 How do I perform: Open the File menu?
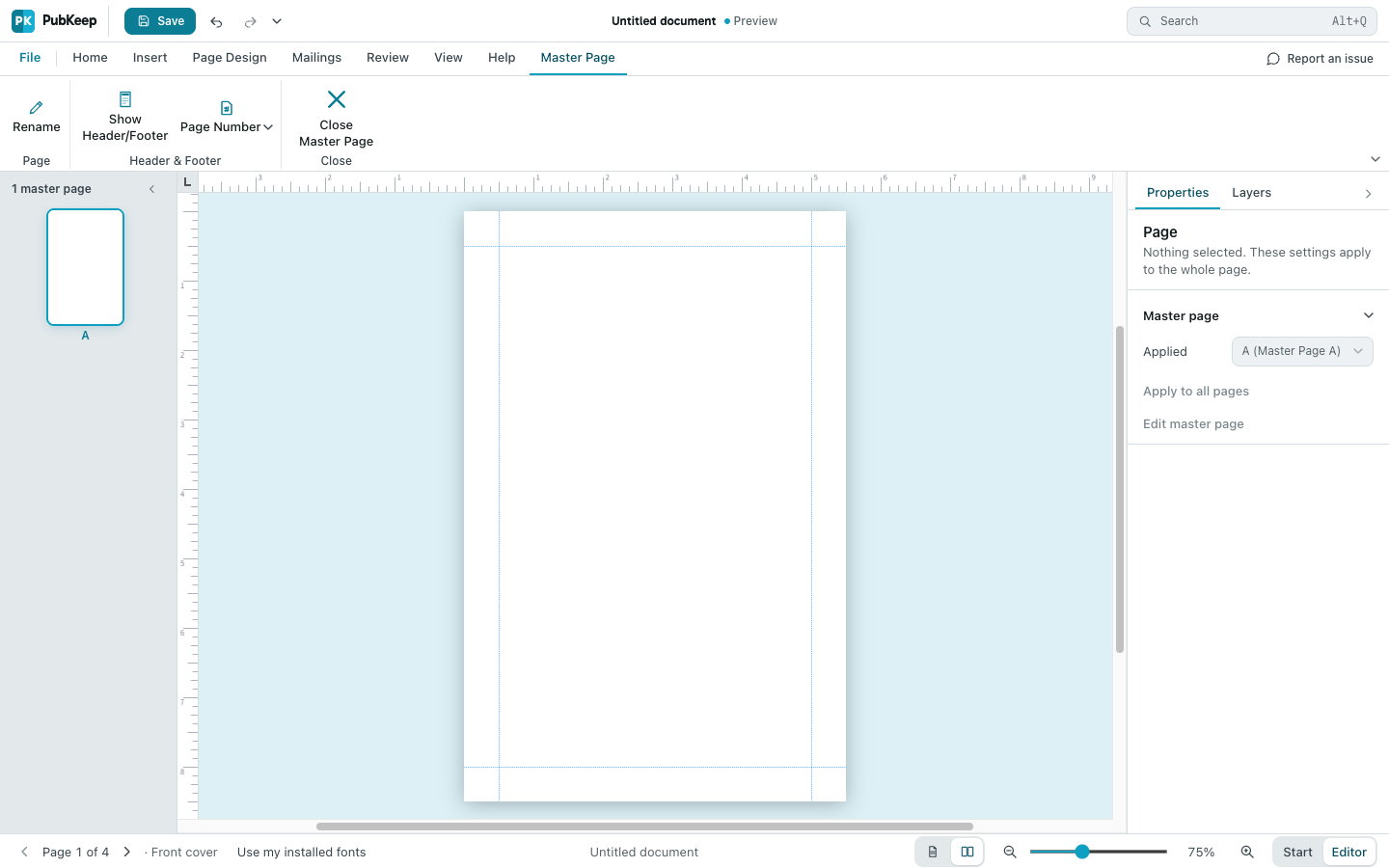[30, 58]
